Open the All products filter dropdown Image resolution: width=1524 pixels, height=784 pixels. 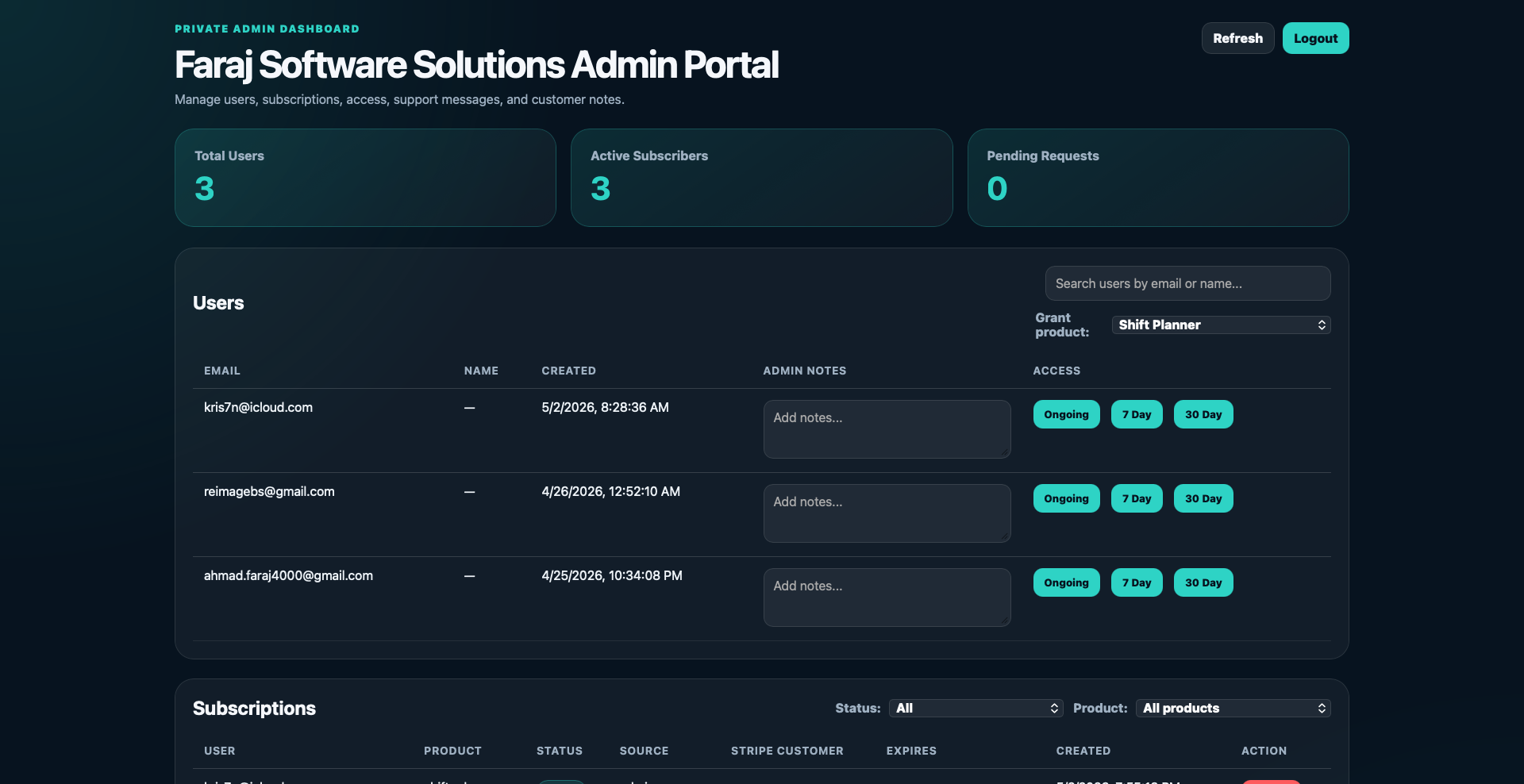pyautogui.click(x=1233, y=708)
